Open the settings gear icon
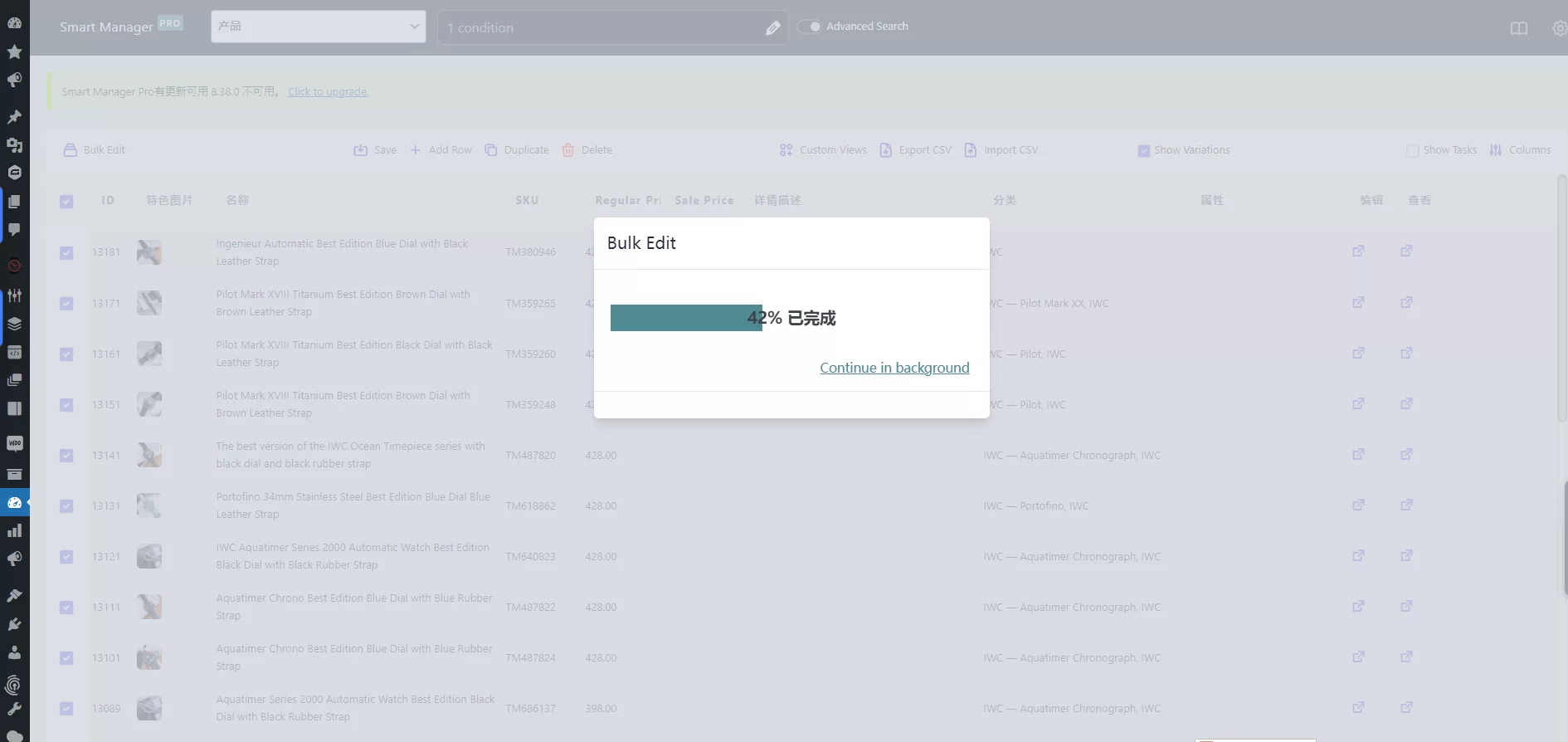This screenshot has height=742, width=1568. [1560, 28]
